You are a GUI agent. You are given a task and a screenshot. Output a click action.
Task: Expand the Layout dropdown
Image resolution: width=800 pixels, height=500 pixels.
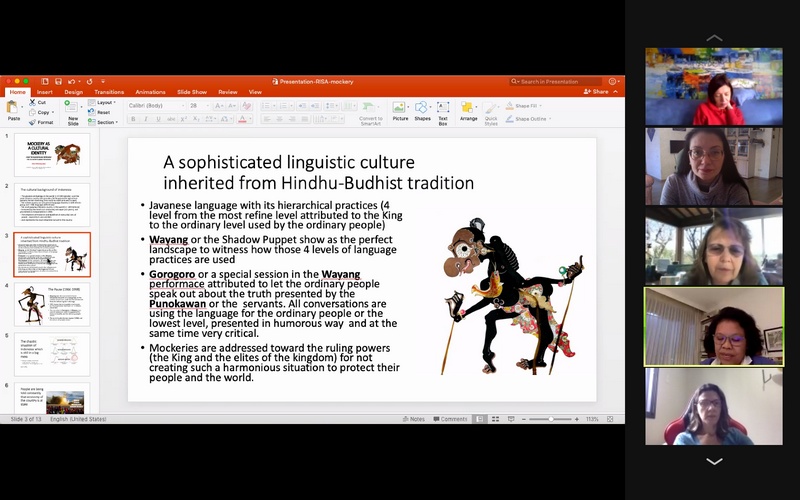point(104,102)
